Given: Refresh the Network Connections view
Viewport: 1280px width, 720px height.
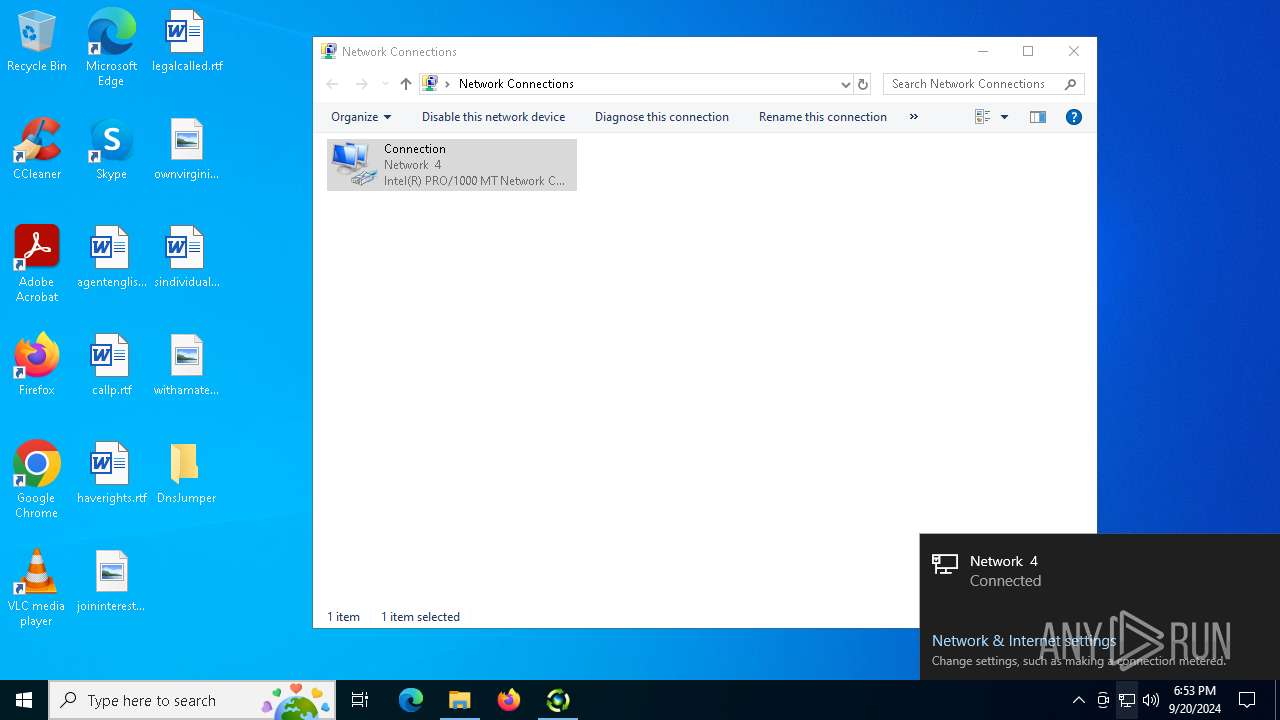Looking at the screenshot, I should coord(863,84).
